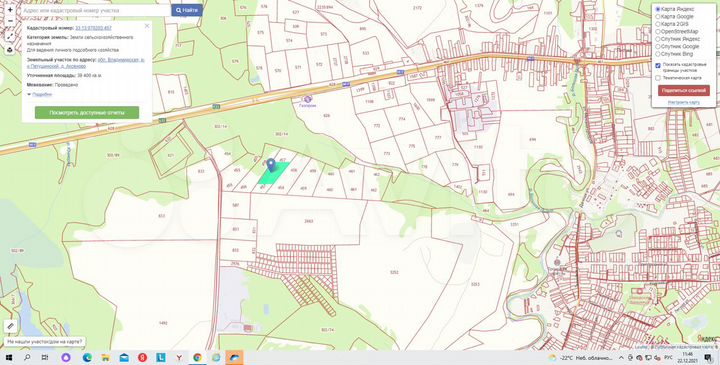Screen dimensions: 720x365
Task: Select the highlighted green parcel on map
Action: [274, 174]
